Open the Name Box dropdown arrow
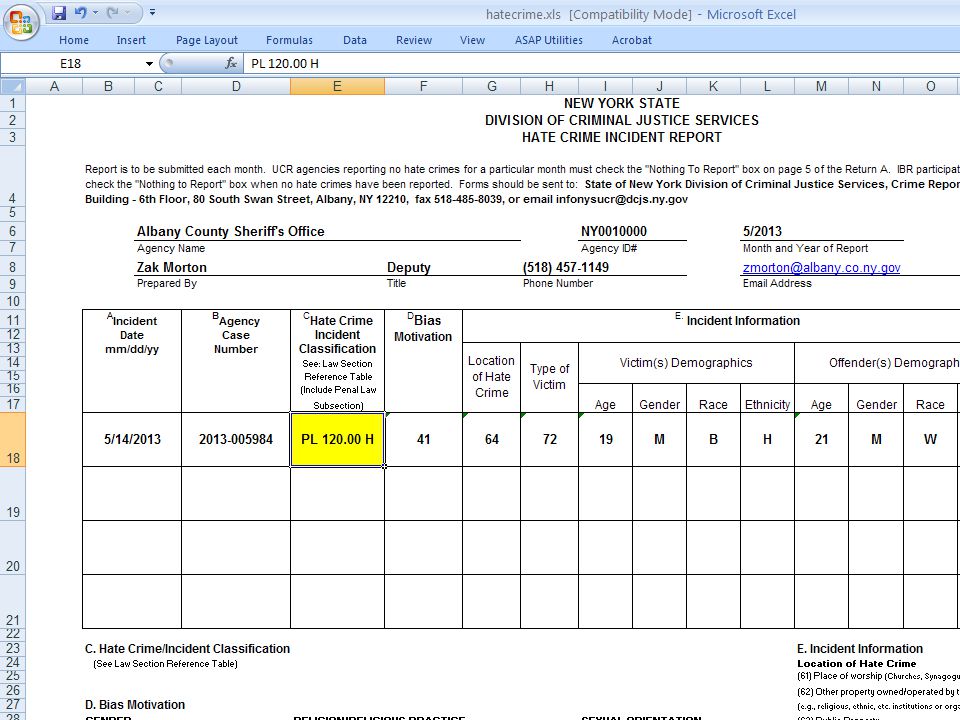Screen dimensions: 960x720 (149, 64)
